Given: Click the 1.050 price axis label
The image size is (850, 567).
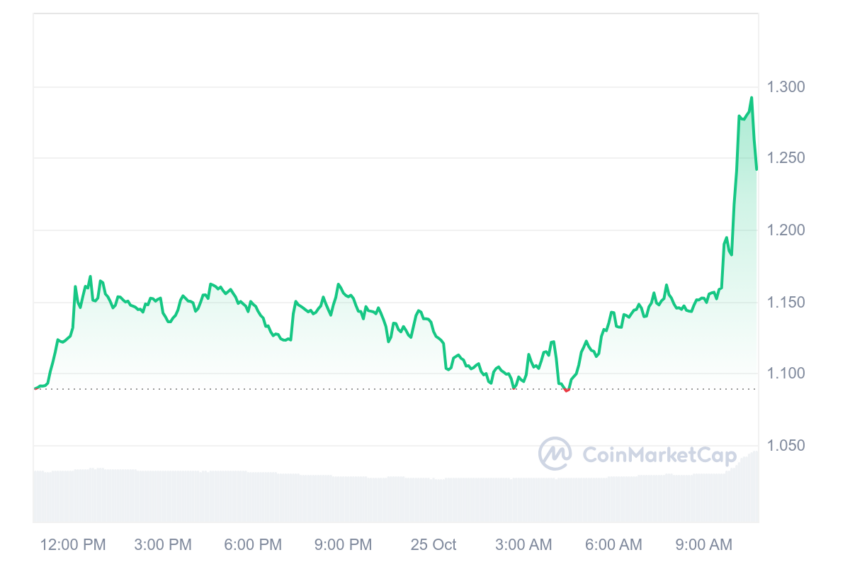Looking at the screenshot, I should coord(785,445).
